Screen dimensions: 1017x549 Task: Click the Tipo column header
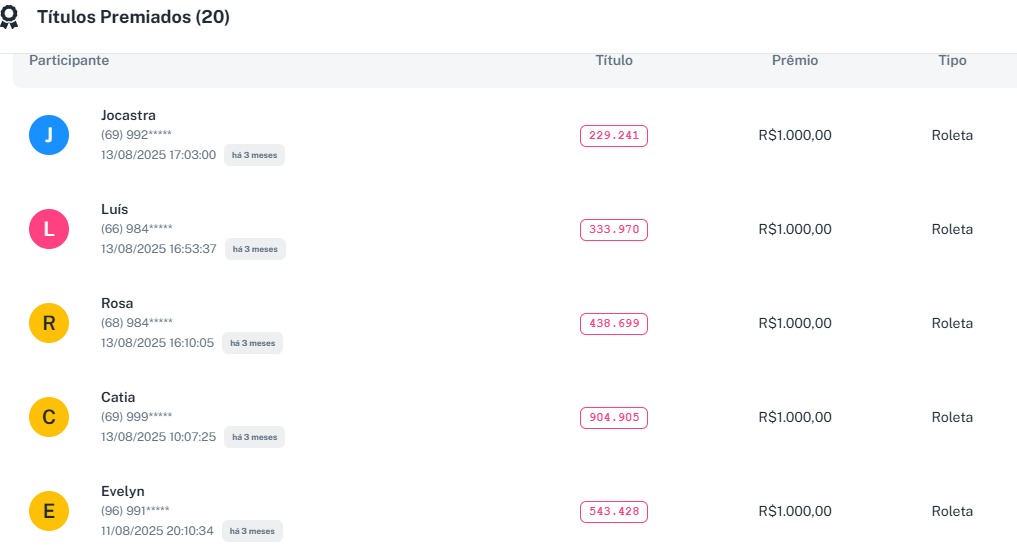(x=952, y=61)
